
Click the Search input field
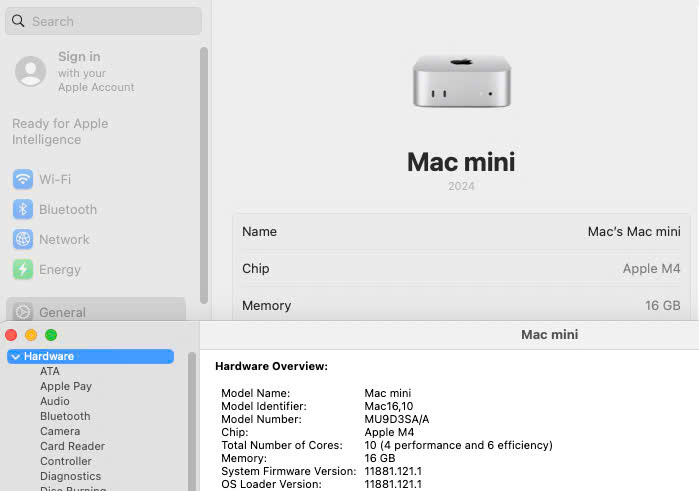click(110, 21)
